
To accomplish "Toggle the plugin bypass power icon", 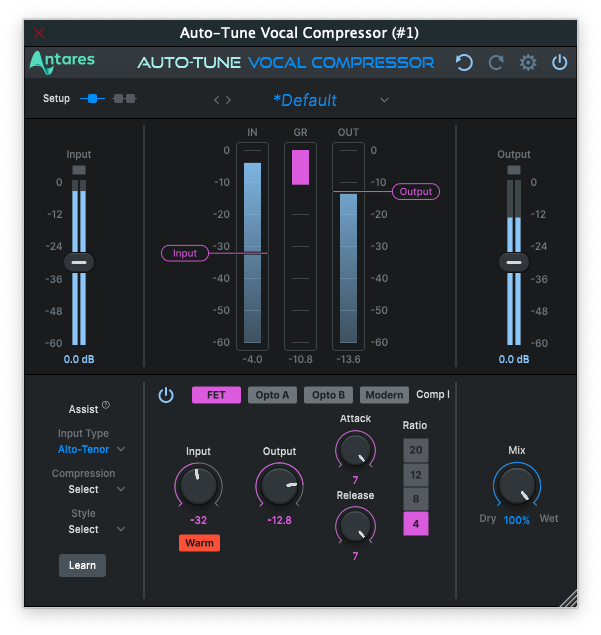I will (x=559, y=63).
